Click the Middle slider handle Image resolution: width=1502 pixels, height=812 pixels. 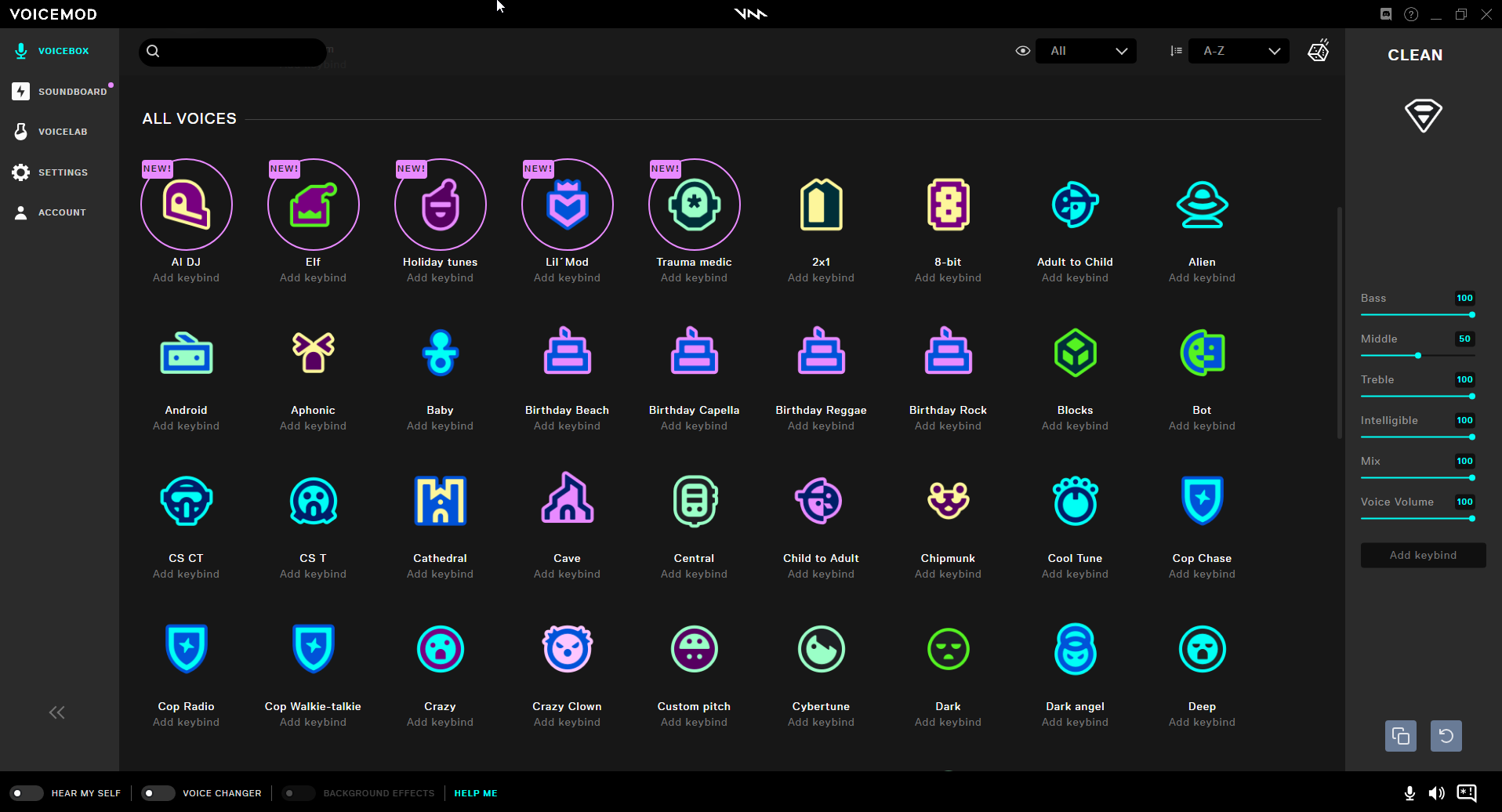(x=1418, y=356)
